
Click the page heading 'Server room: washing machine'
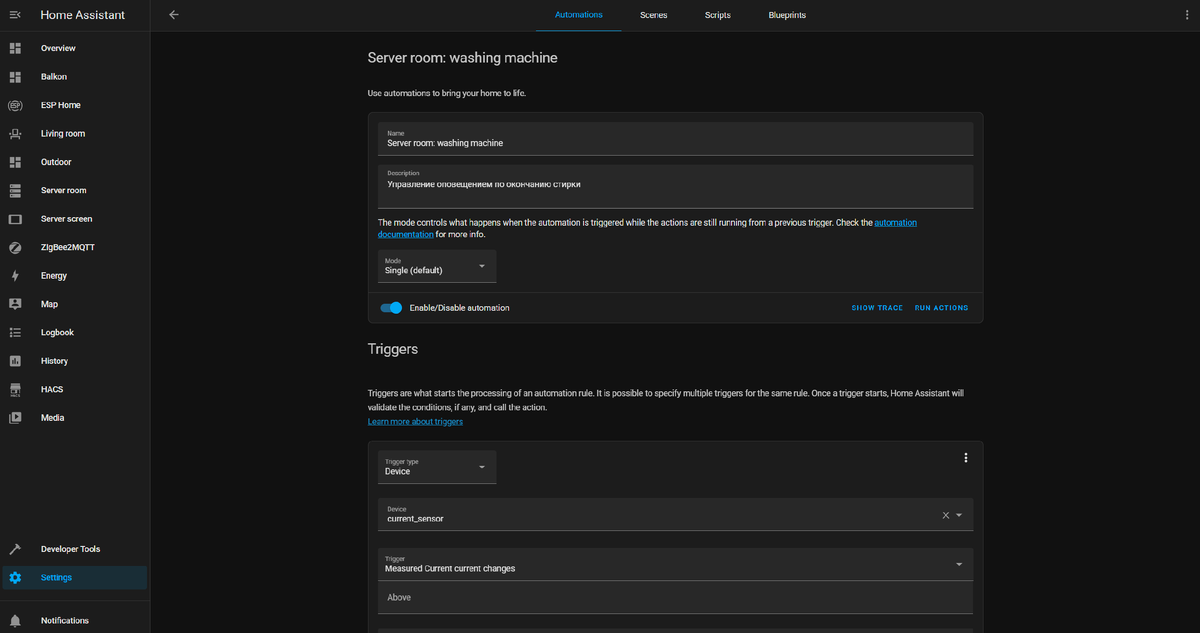tap(463, 58)
